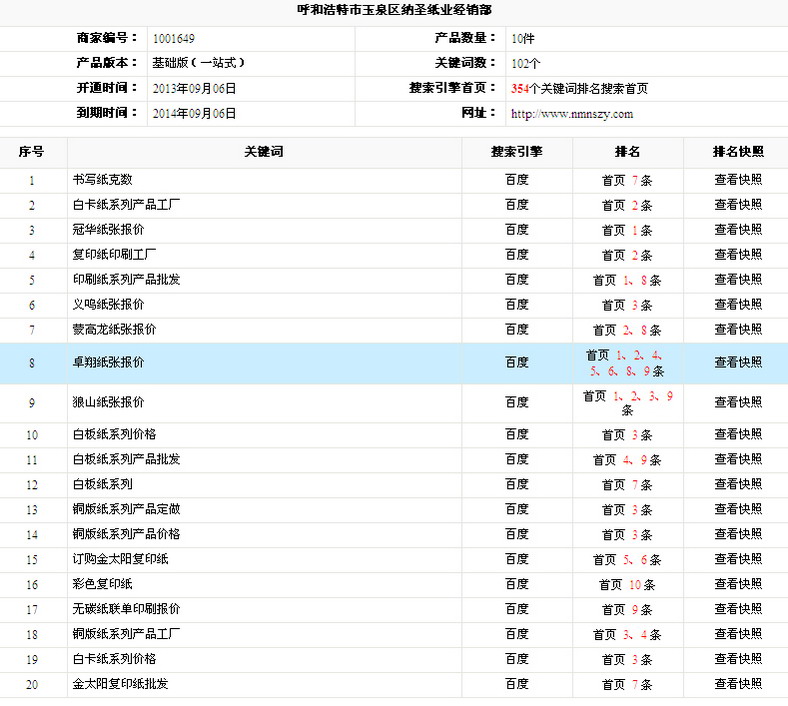Click keyword 订购金太阳复印纸
Screen dimensions: 788x706
coord(120,559)
